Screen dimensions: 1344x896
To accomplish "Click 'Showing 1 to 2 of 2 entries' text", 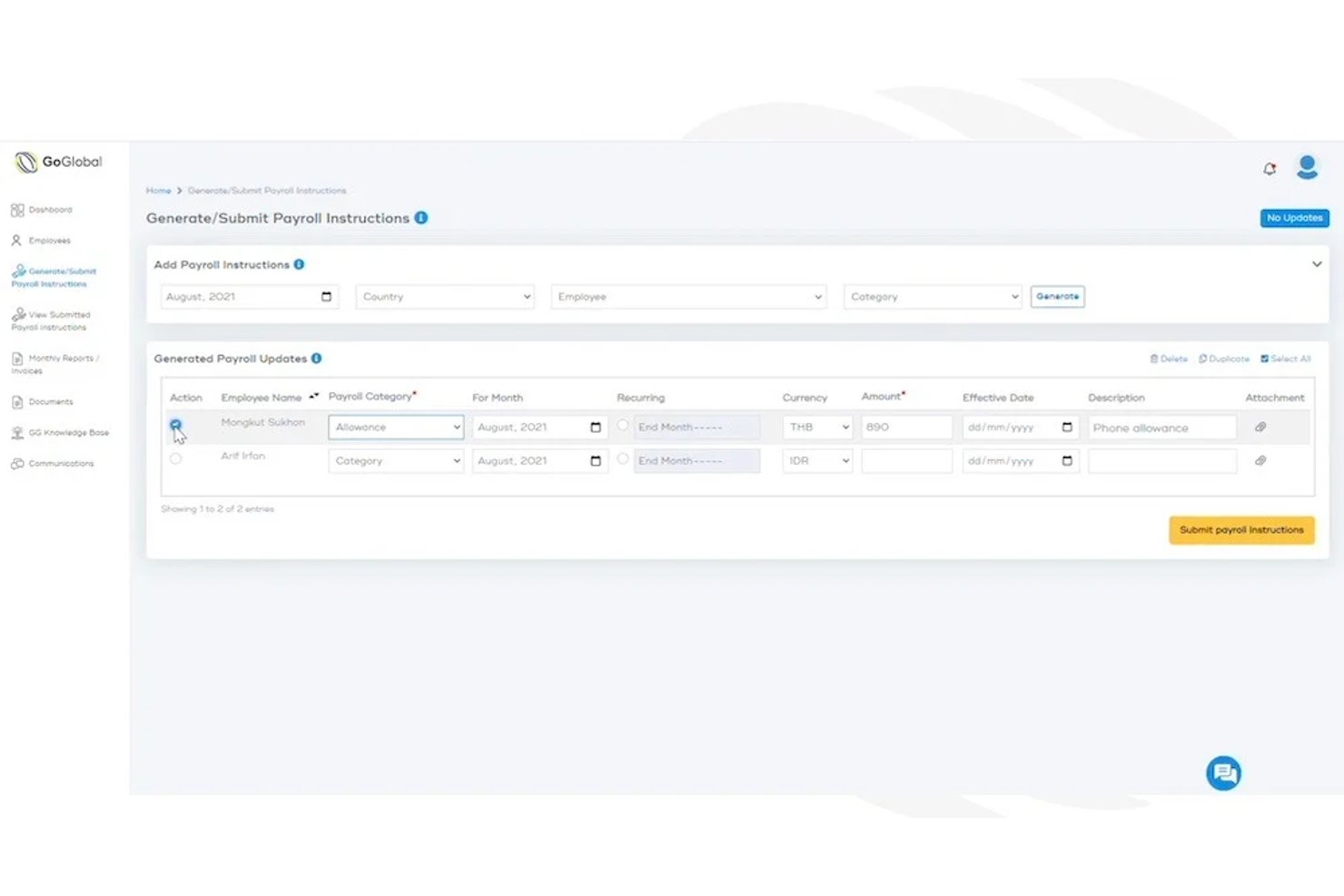I will (217, 509).
